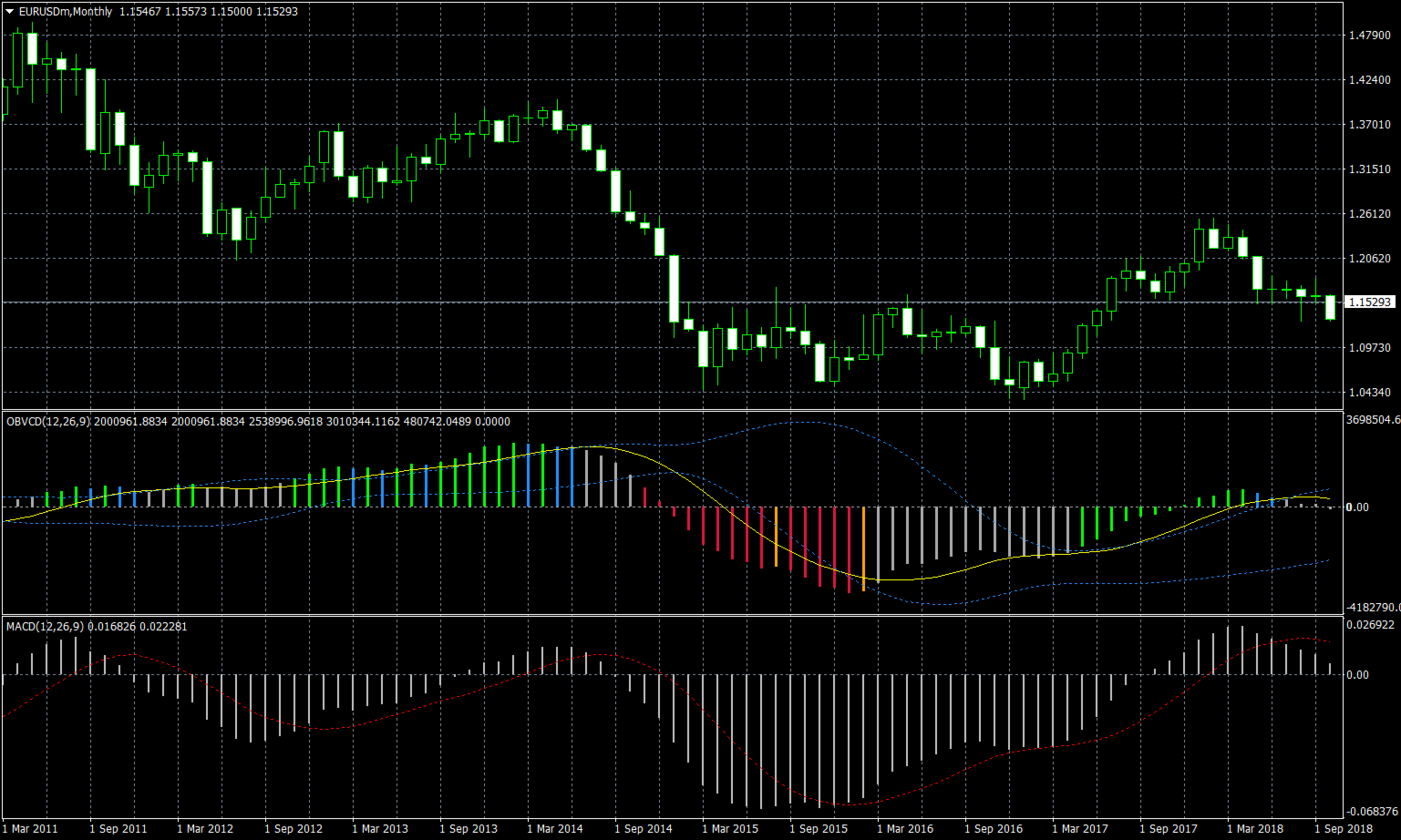Click the -4182790 value on the OBVCD scale
This screenshot has height=840, width=1401.
pos(1373,607)
